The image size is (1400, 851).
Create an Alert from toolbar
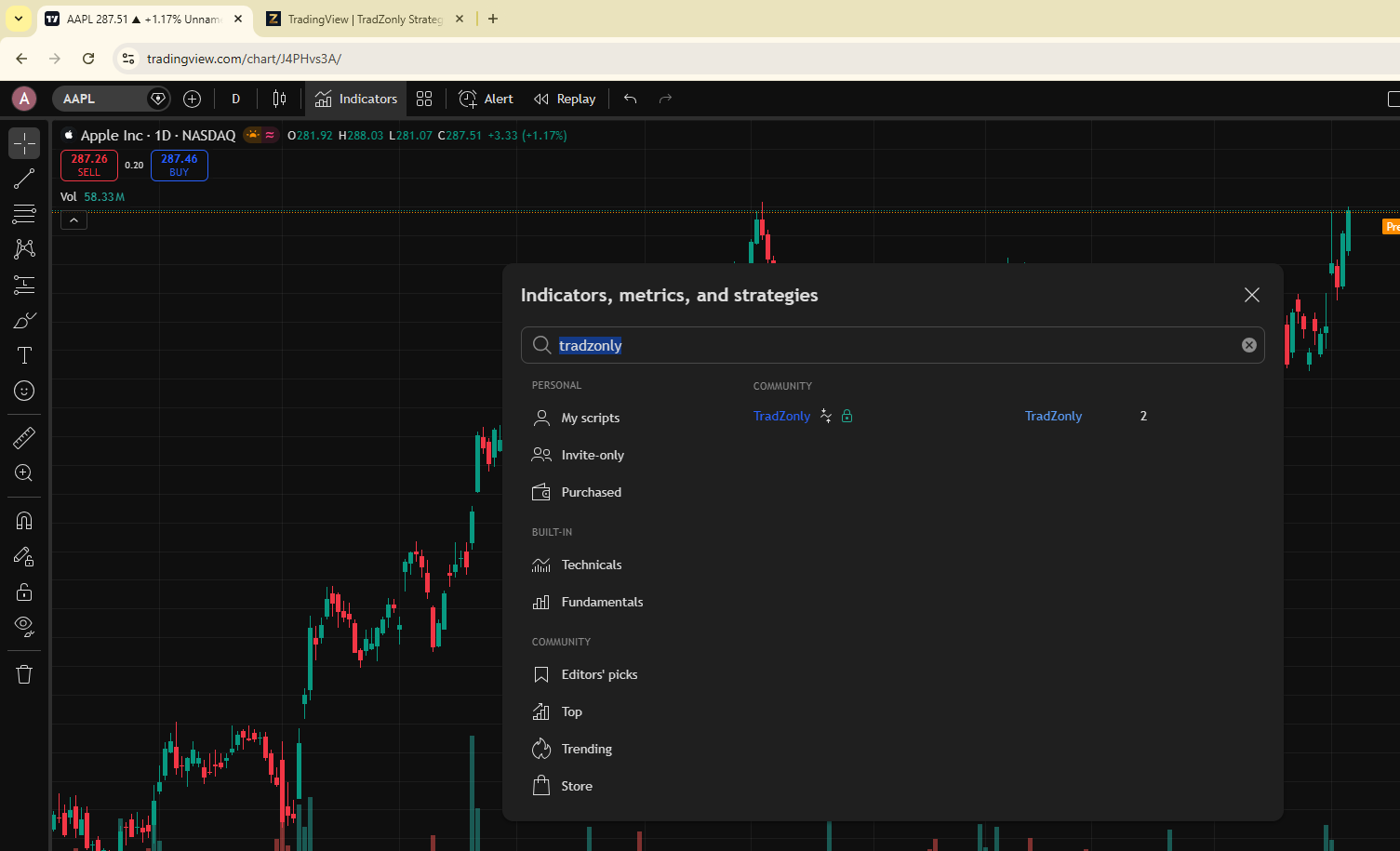click(x=486, y=99)
